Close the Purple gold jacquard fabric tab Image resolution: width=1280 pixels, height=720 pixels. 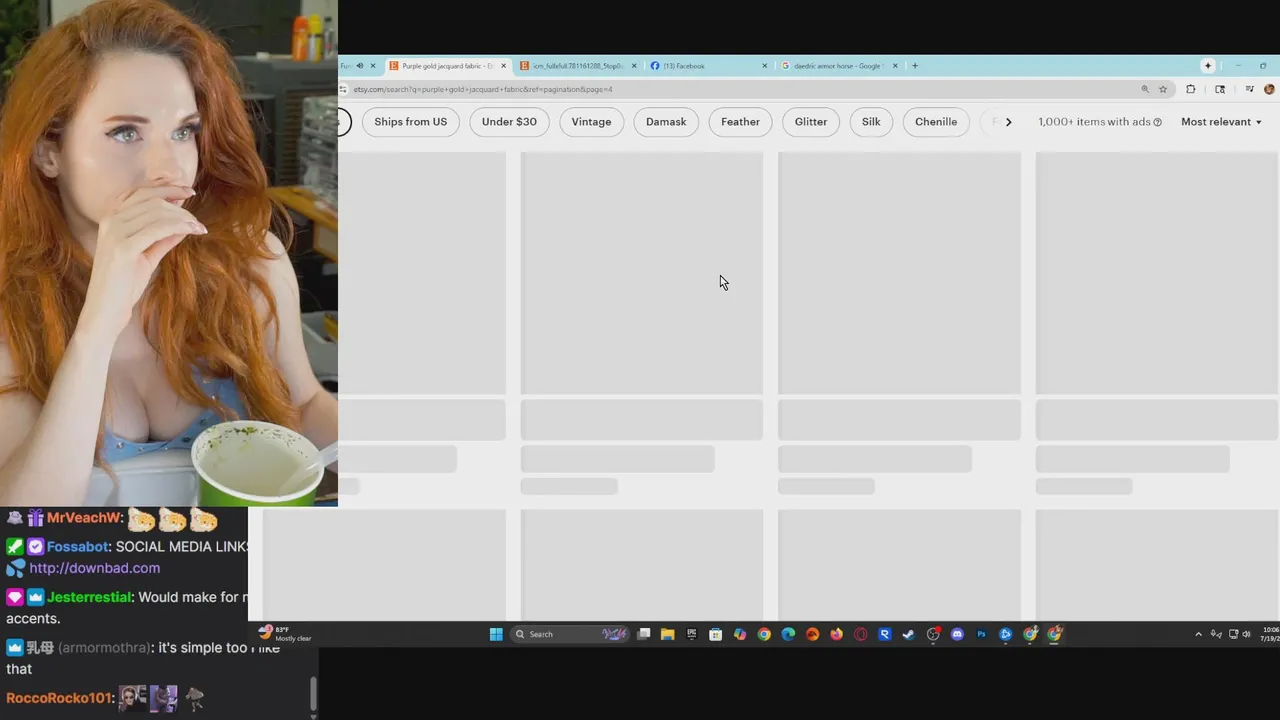point(503,66)
